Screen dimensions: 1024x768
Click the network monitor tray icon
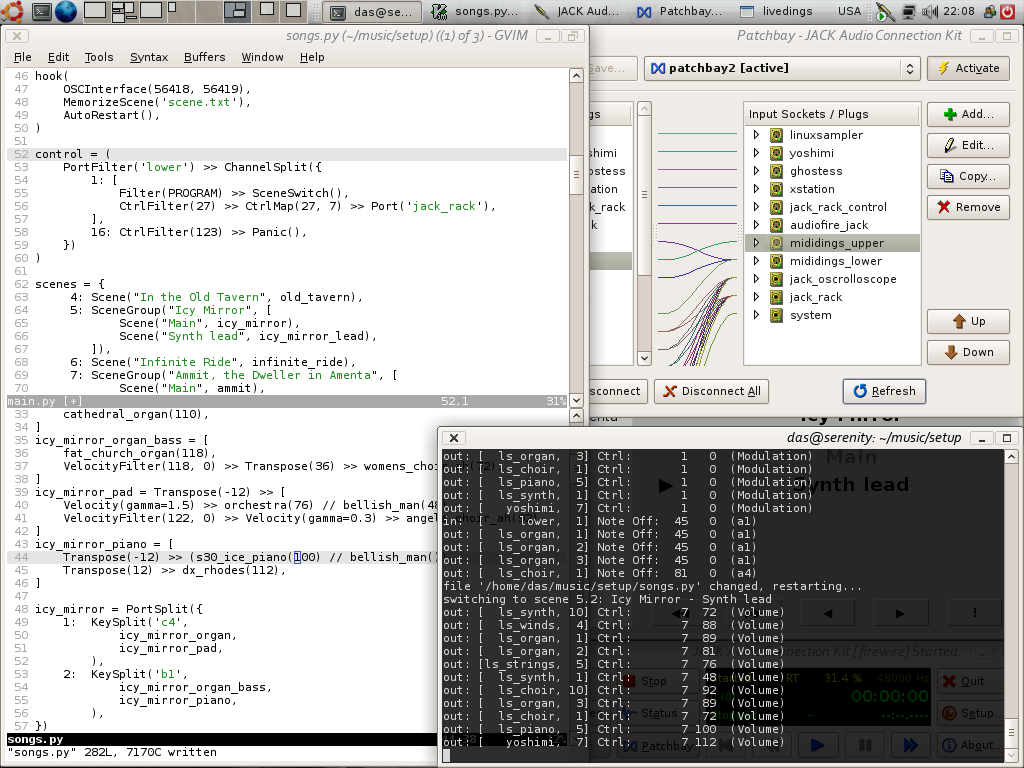point(908,11)
